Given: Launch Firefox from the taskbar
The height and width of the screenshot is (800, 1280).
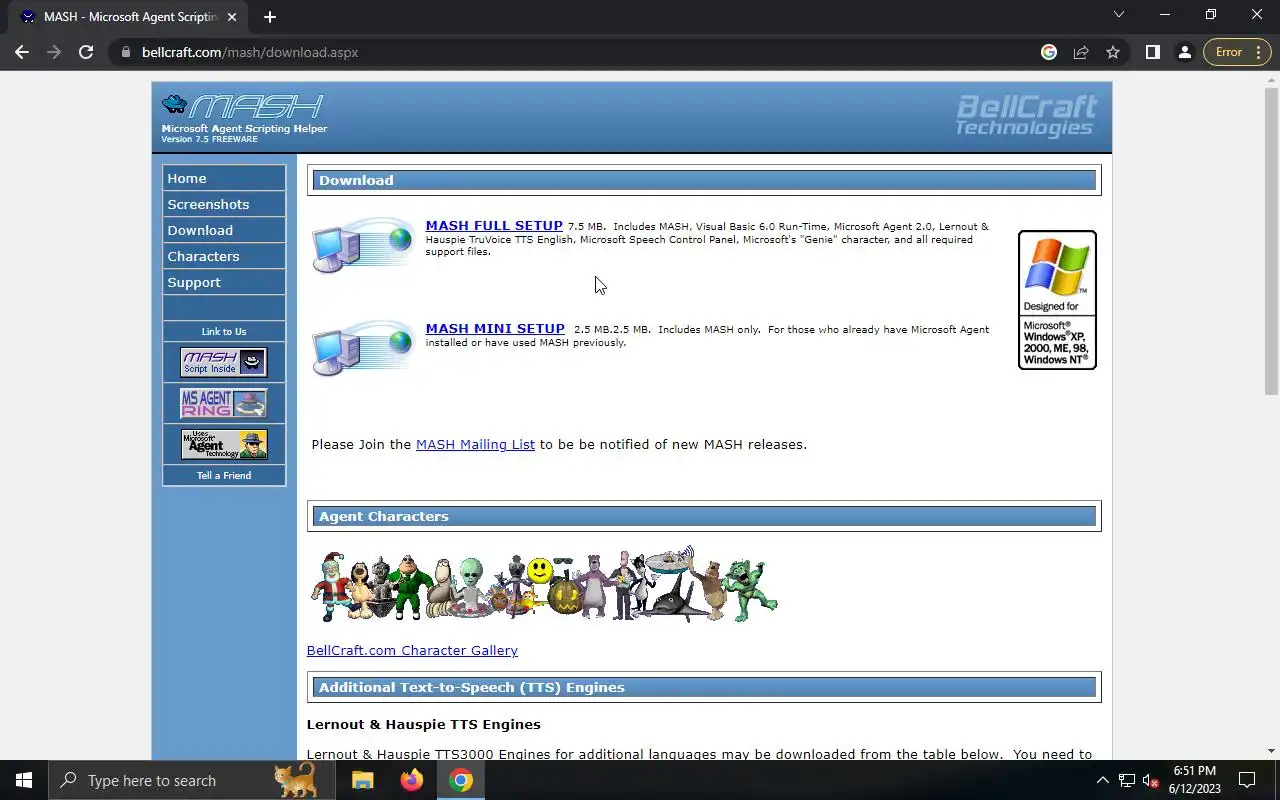Looking at the screenshot, I should [x=412, y=780].
